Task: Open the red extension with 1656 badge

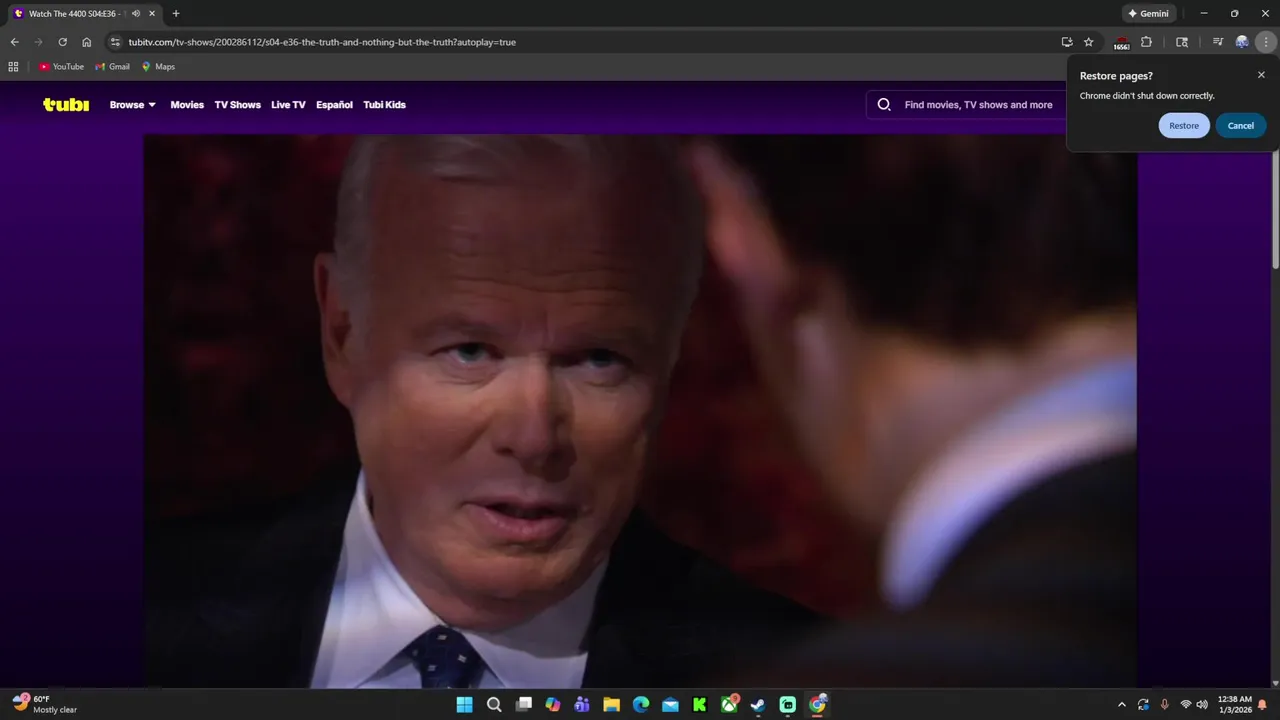Action: (1121, 43)
